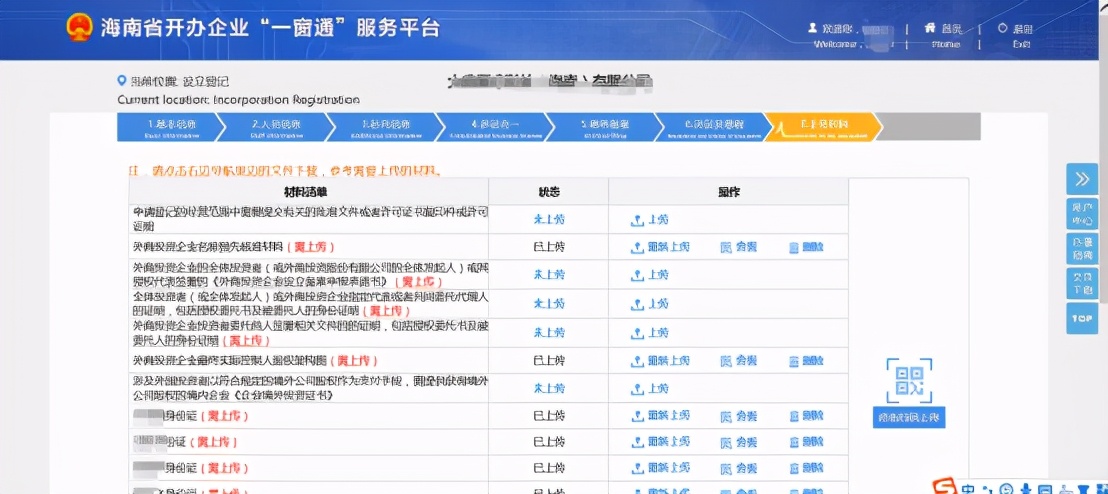Re-upload the second 身份证 row file

(x=659, y=442)
